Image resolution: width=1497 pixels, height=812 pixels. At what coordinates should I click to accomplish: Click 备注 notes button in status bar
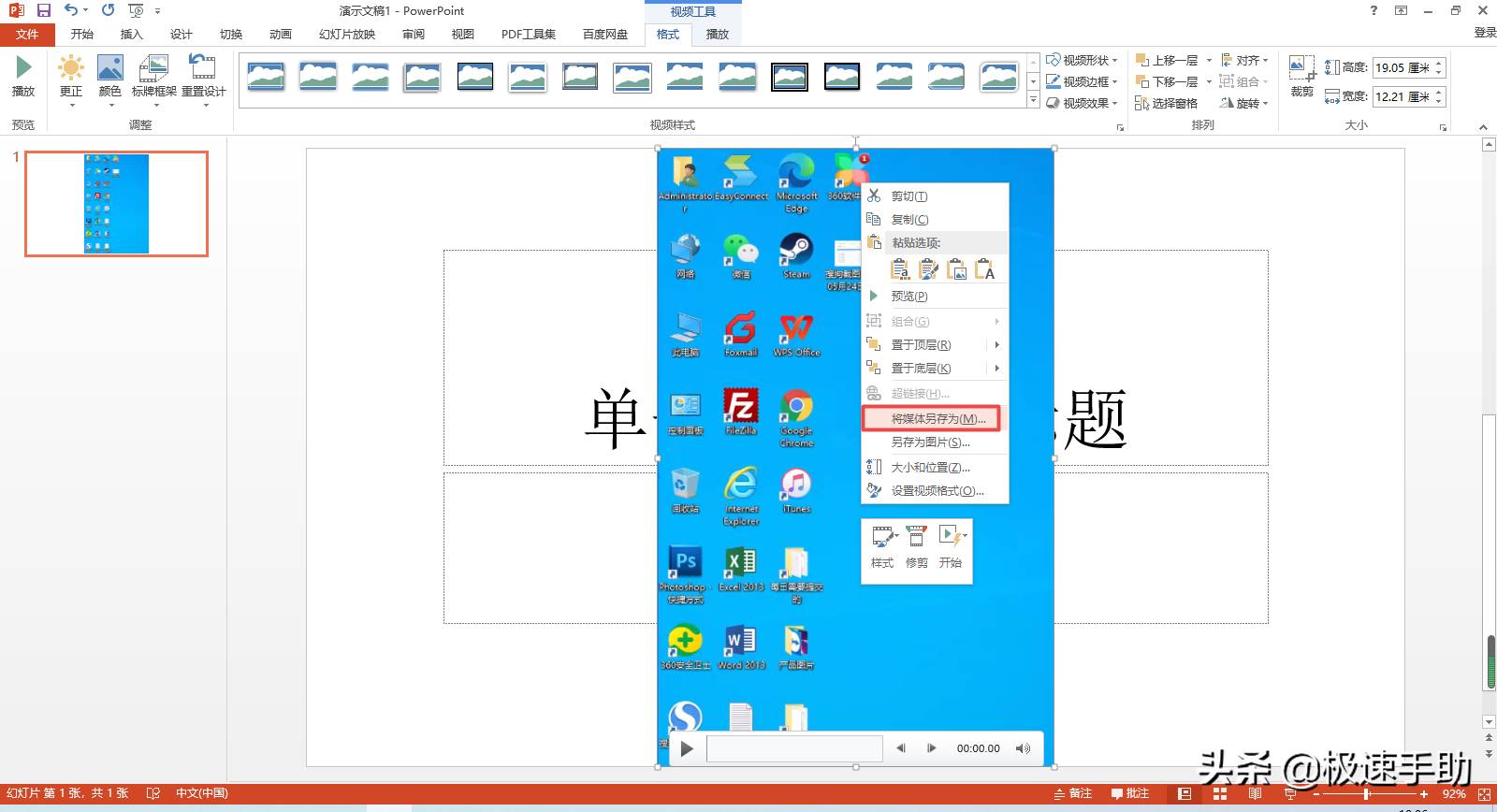pyautogui.click(x=1073, y=793)
